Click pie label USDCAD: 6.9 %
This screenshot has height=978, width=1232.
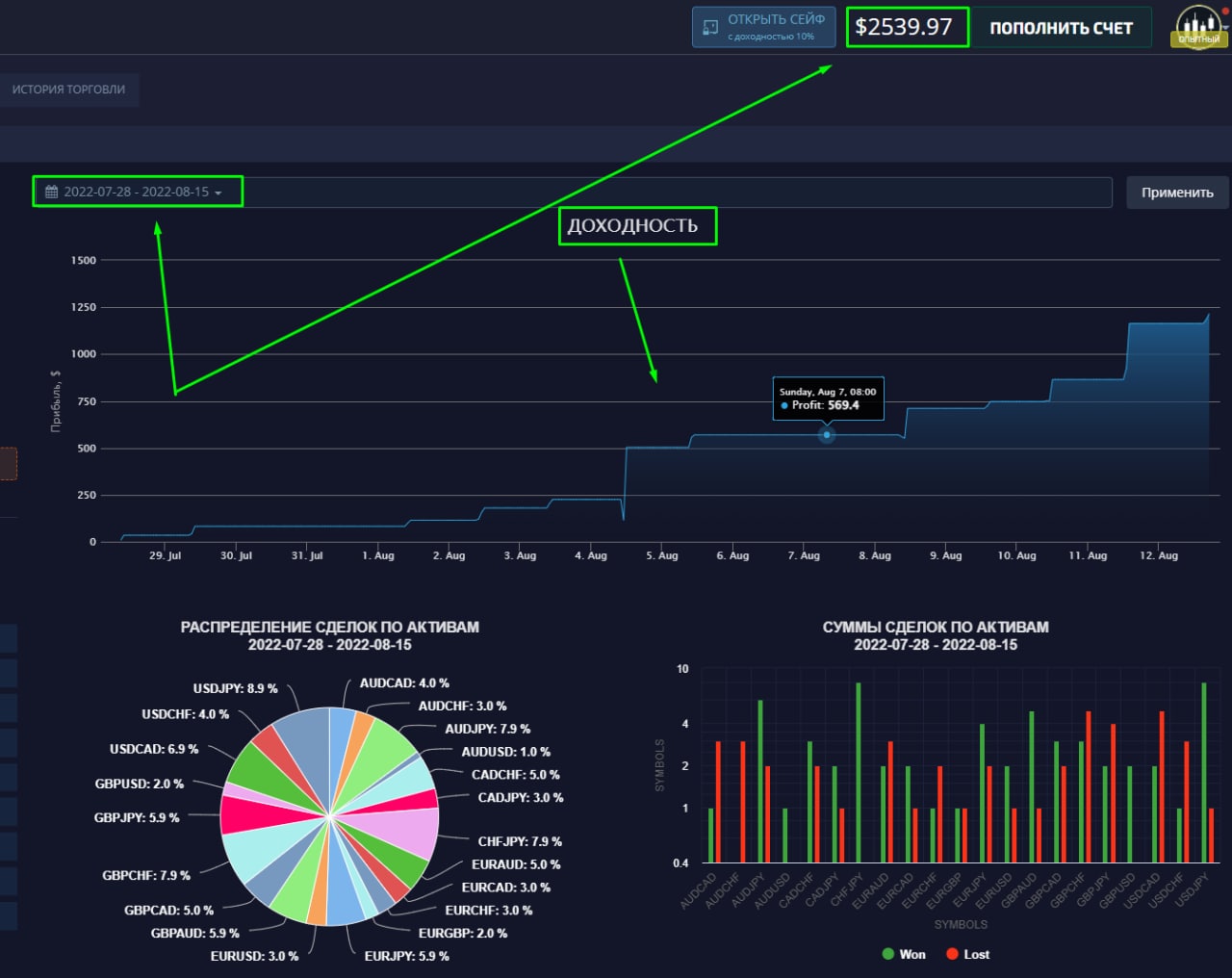tap(154, 749)
